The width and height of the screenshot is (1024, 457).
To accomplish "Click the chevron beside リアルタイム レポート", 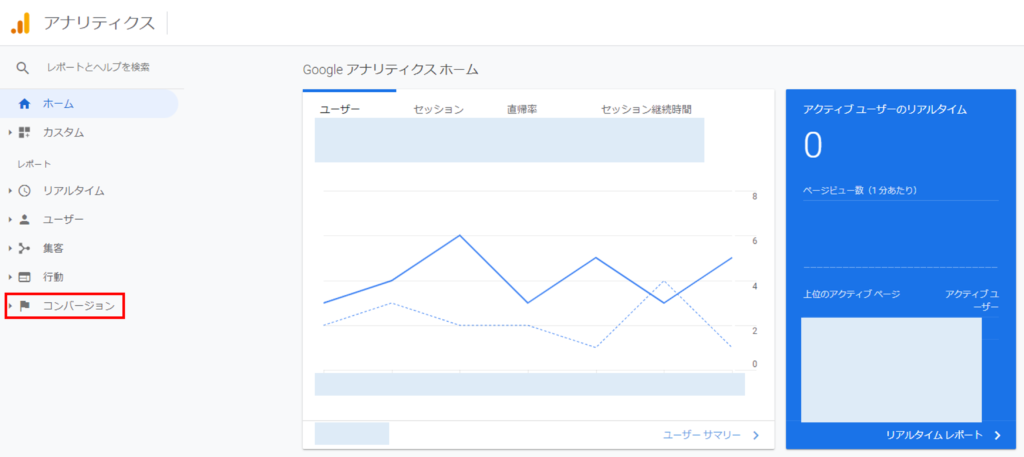I will tap(997, 435).
